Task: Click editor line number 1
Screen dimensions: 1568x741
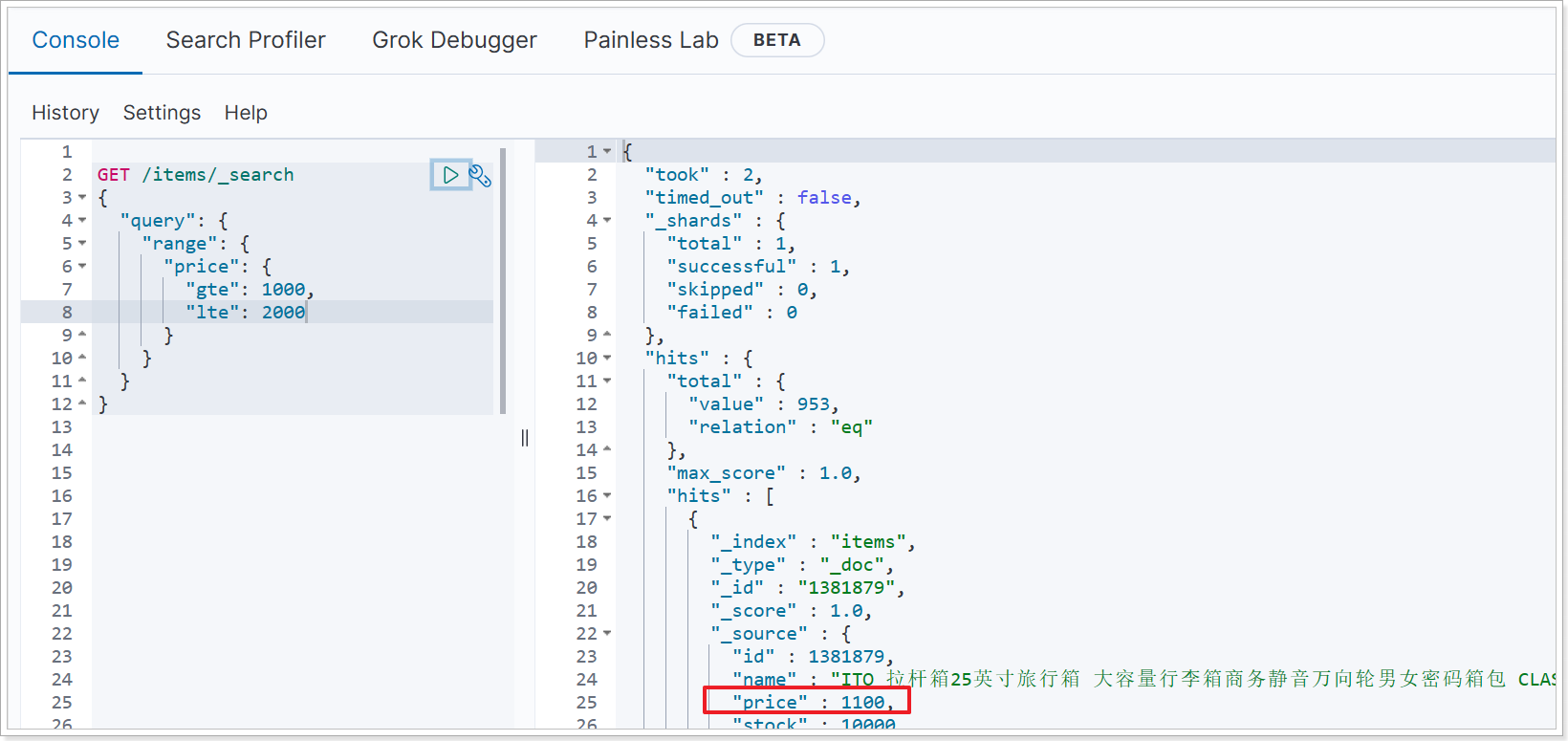Action: (x=67, y=152)
